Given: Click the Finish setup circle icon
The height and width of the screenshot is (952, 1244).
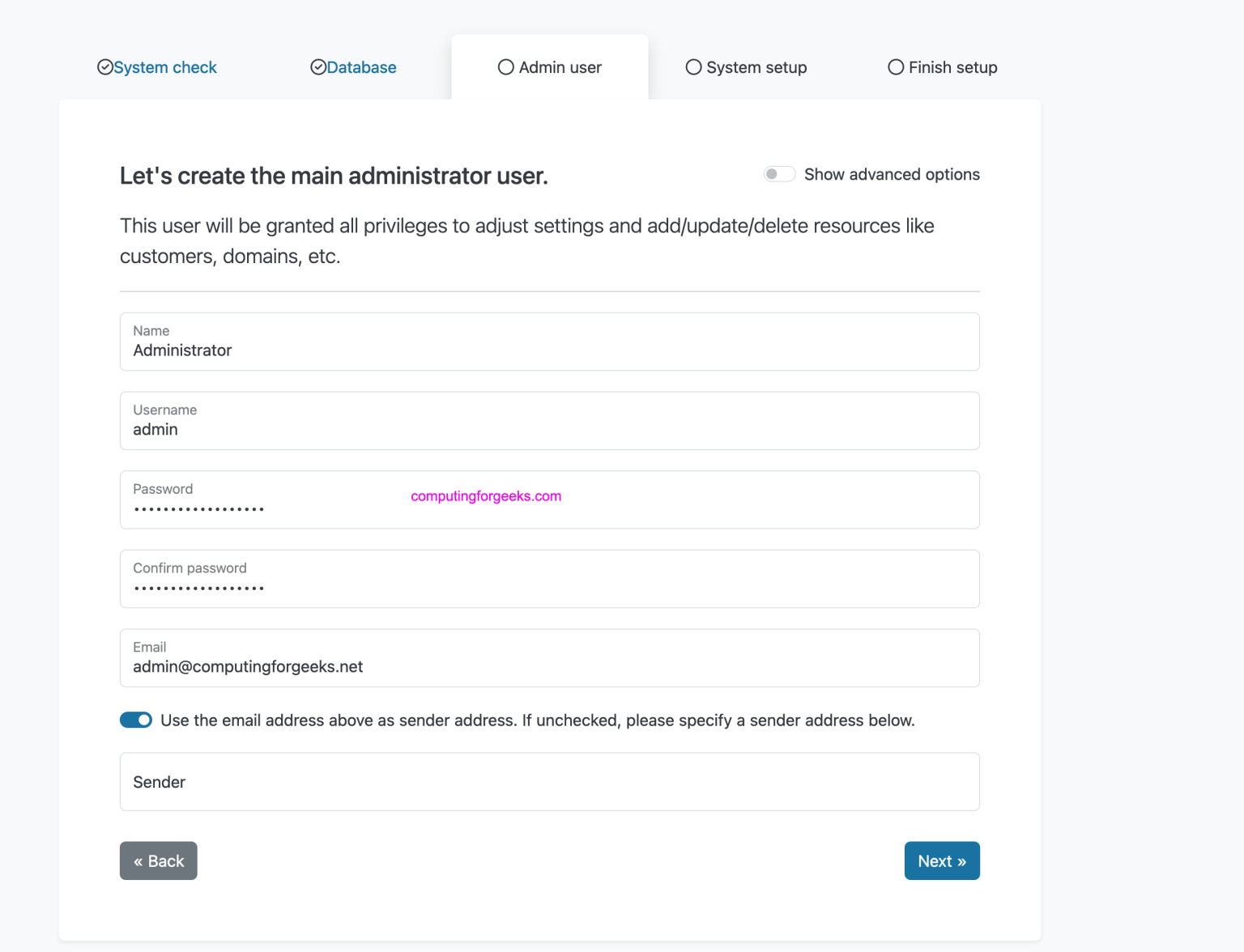Looking at the screenshot, I should tap(896, 67).
